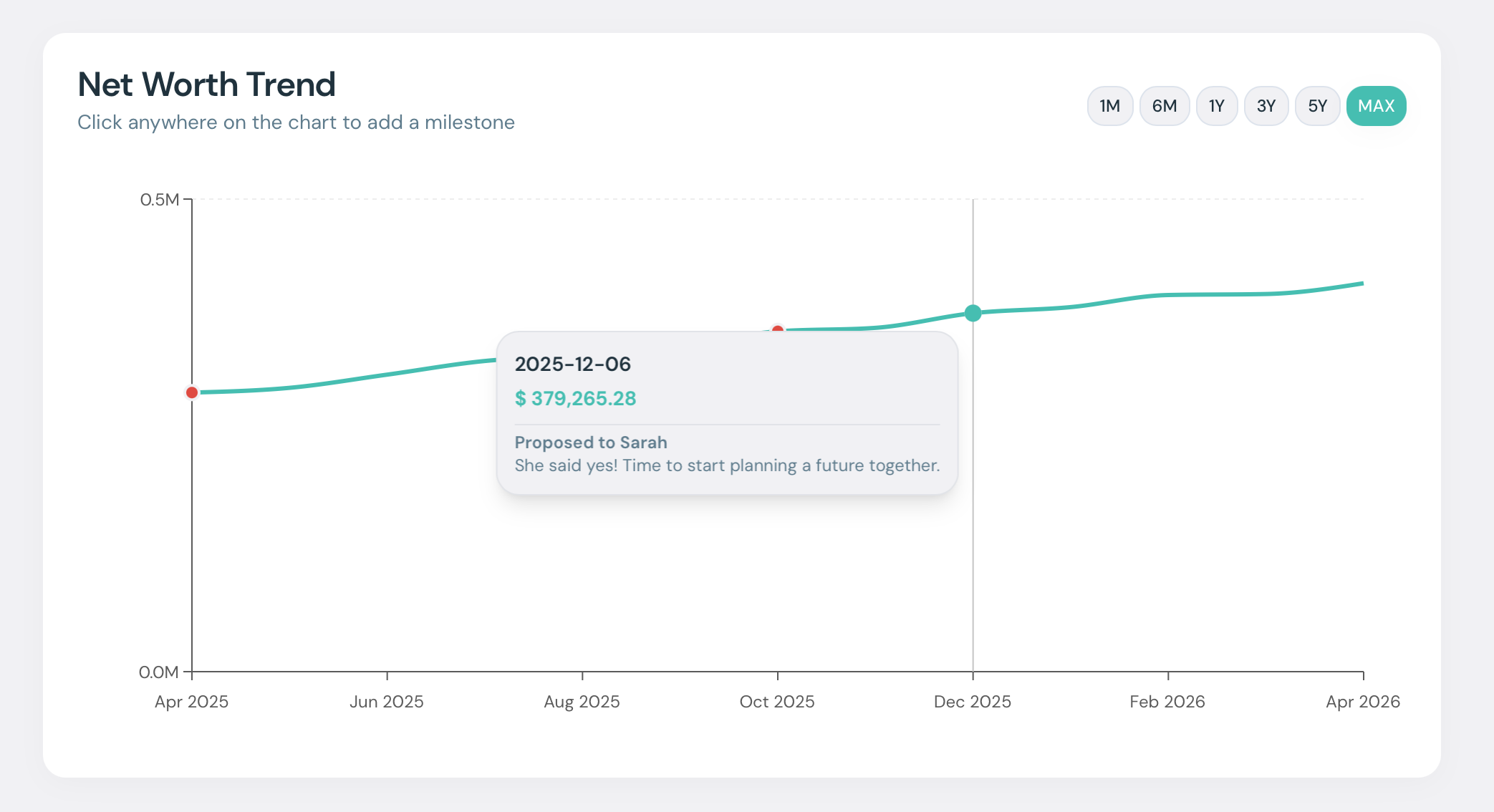Viewport: 1494px width, 812px height.
Task: Click the Proposed to Sarah milestone title
Action: tap(591, 443)
